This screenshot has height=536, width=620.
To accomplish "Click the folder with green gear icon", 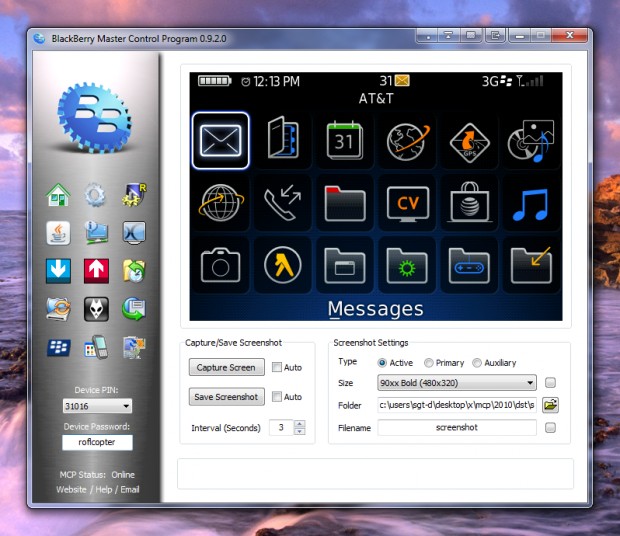I will click(407, 266).
